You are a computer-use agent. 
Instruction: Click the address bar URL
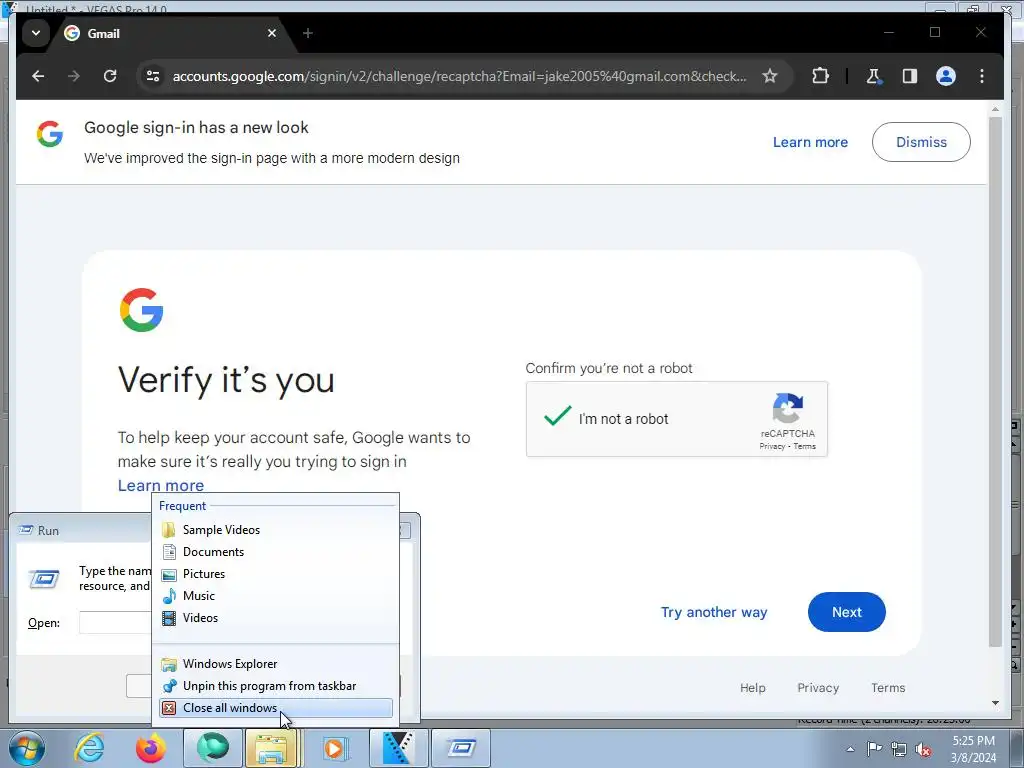459,76
